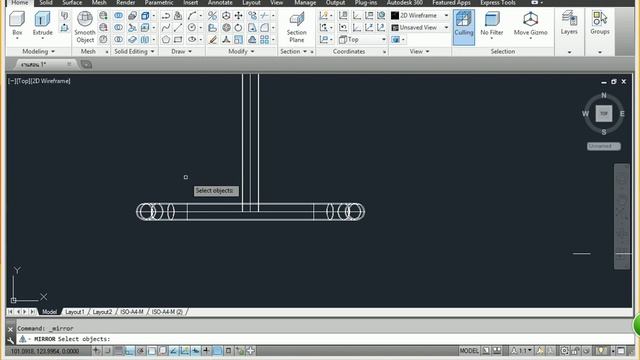Click the MODEL button in status bar
This screenshot has width=640, height=360.
[x=469, y=351]
